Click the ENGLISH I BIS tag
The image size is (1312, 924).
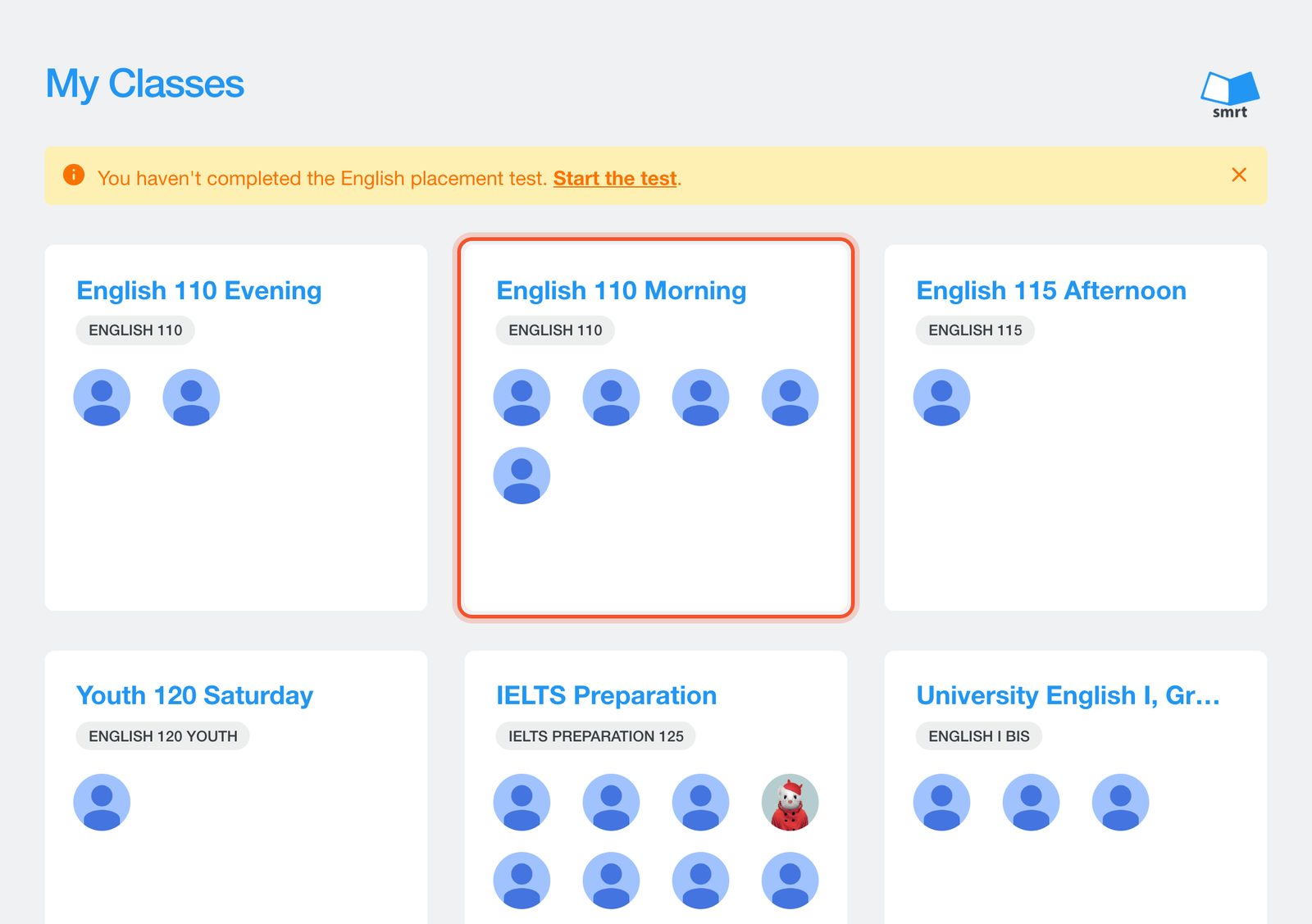pyautogui.click(x=979, y=736)
